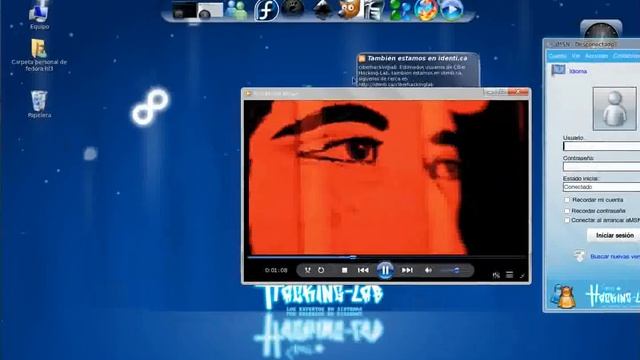
Task: Toggle repeat mode in the media player
Action: 321,270
